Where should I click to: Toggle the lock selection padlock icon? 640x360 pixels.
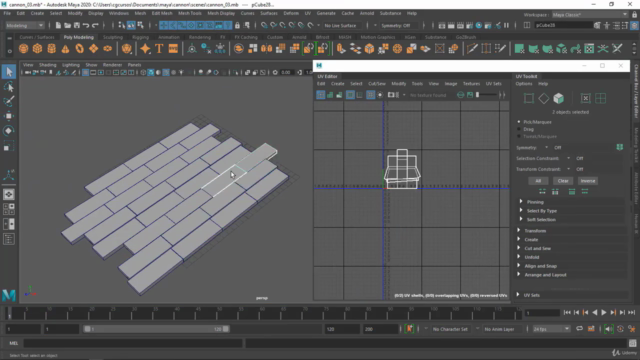(x=237, y=25)
